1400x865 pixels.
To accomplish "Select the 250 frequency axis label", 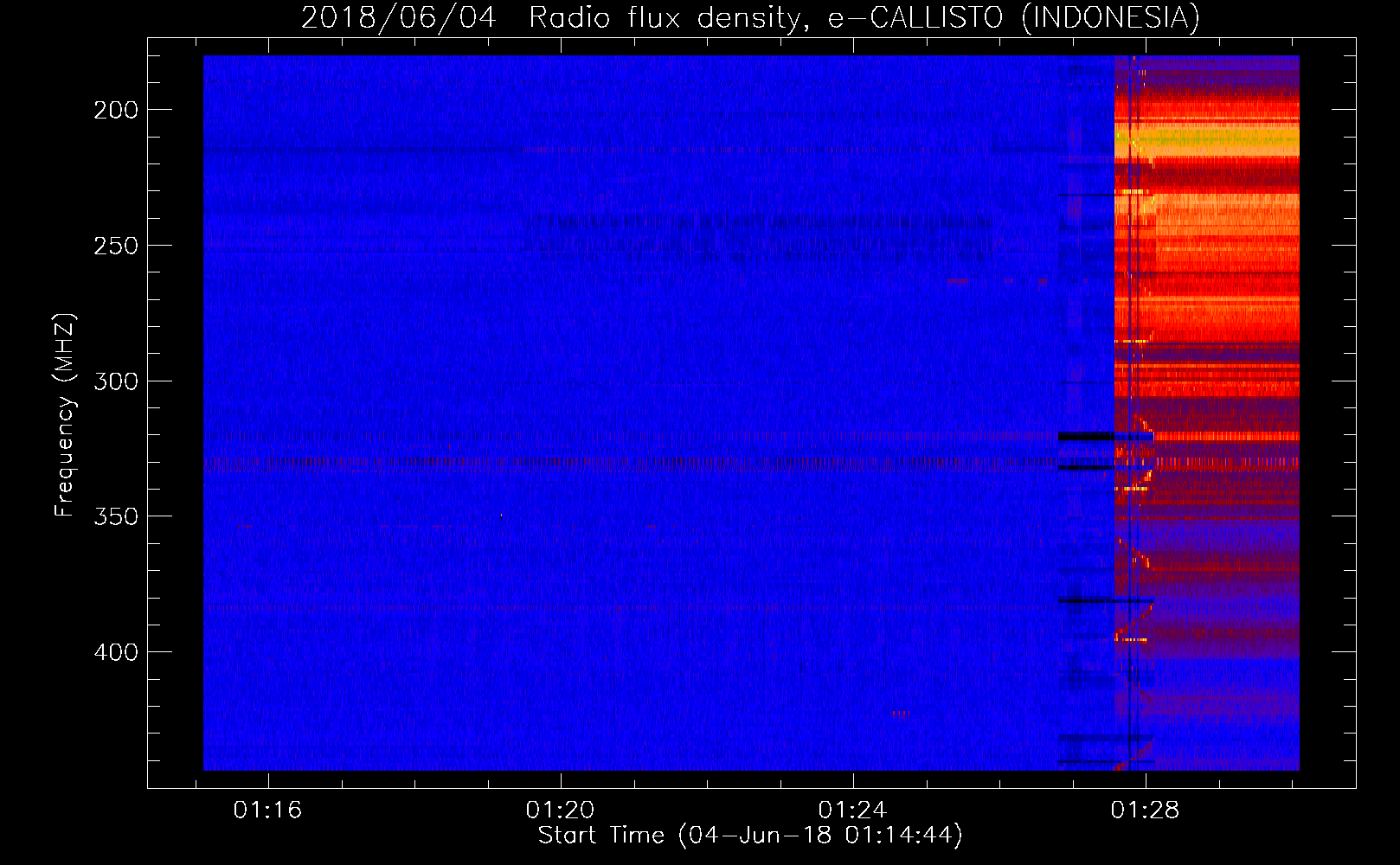I will [x=116, y=246].
